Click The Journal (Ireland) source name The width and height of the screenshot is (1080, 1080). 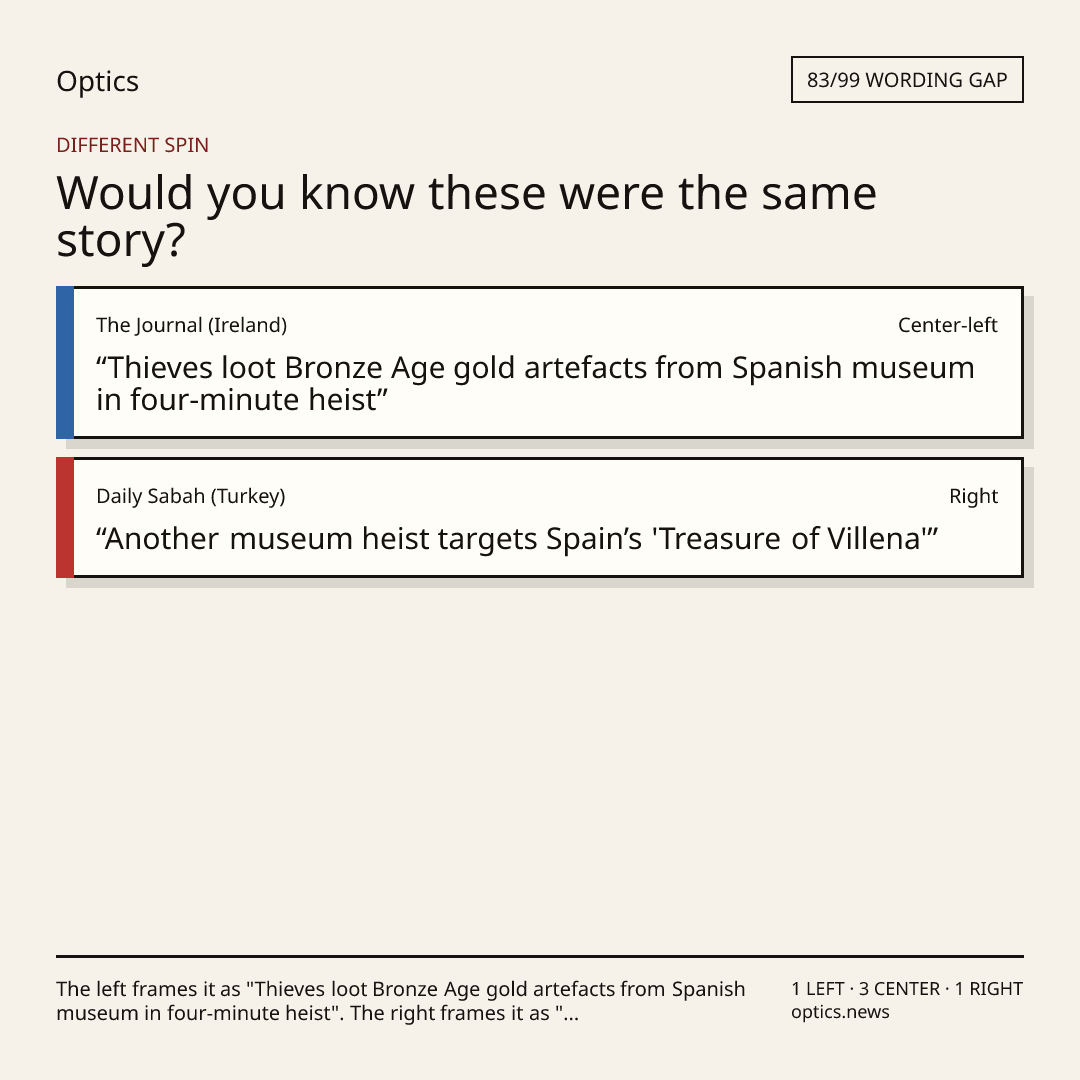[191, 325]
